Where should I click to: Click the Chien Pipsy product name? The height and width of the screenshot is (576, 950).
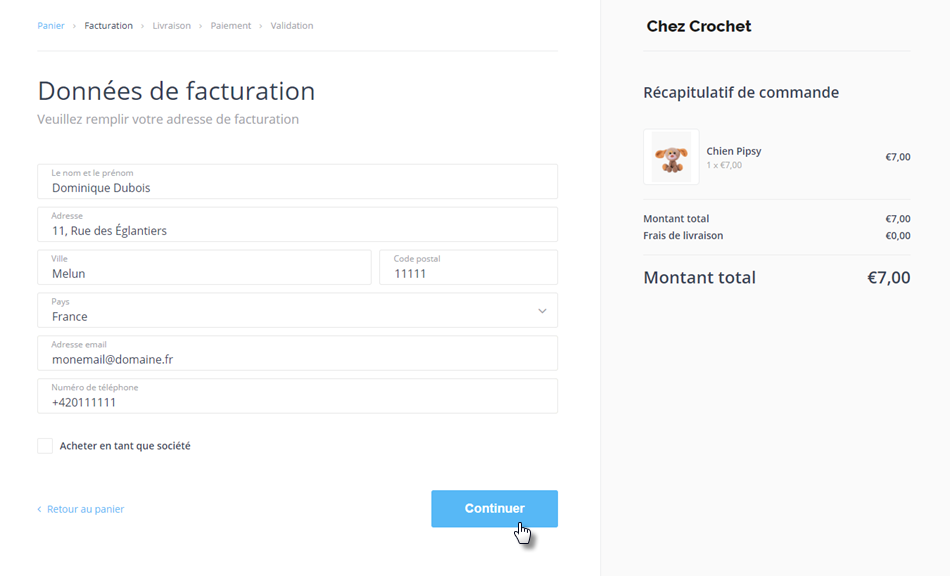click(734, 151)
